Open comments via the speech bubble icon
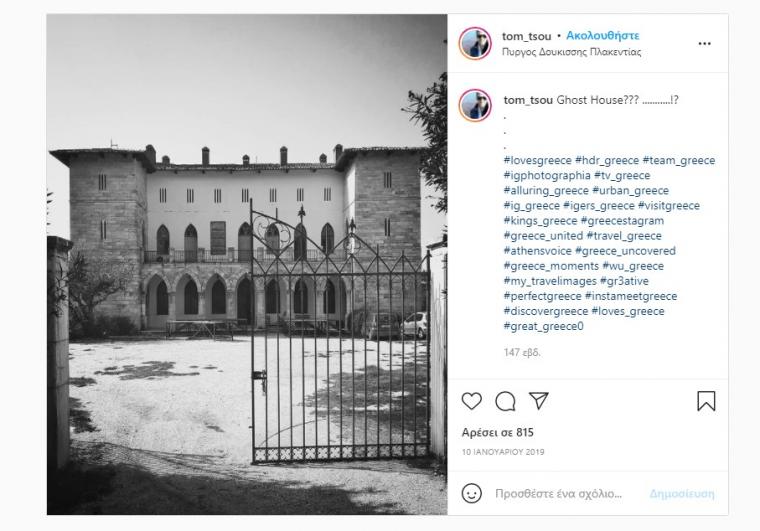The width and height of the screenshot is (760, 531). [505, 401]
